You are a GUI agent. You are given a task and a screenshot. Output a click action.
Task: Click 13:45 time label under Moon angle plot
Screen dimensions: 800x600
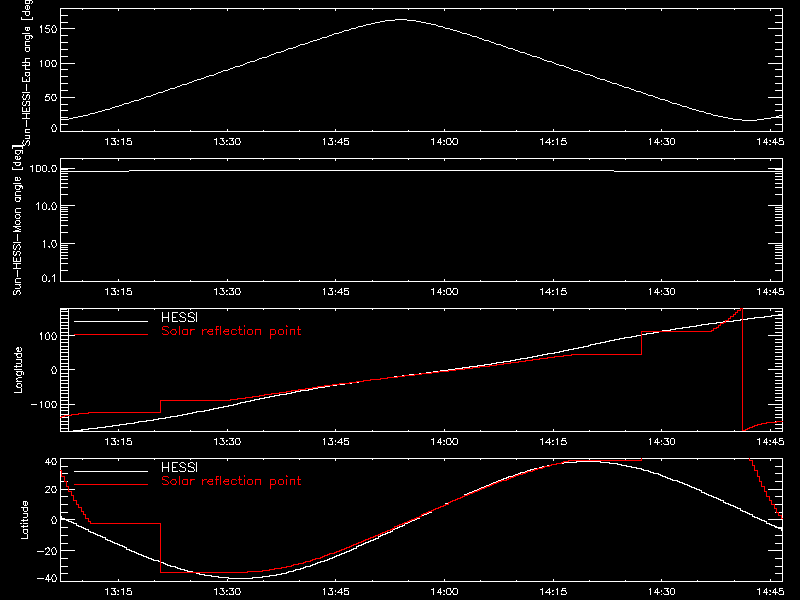pyautogui.click(x=336, y=292)
